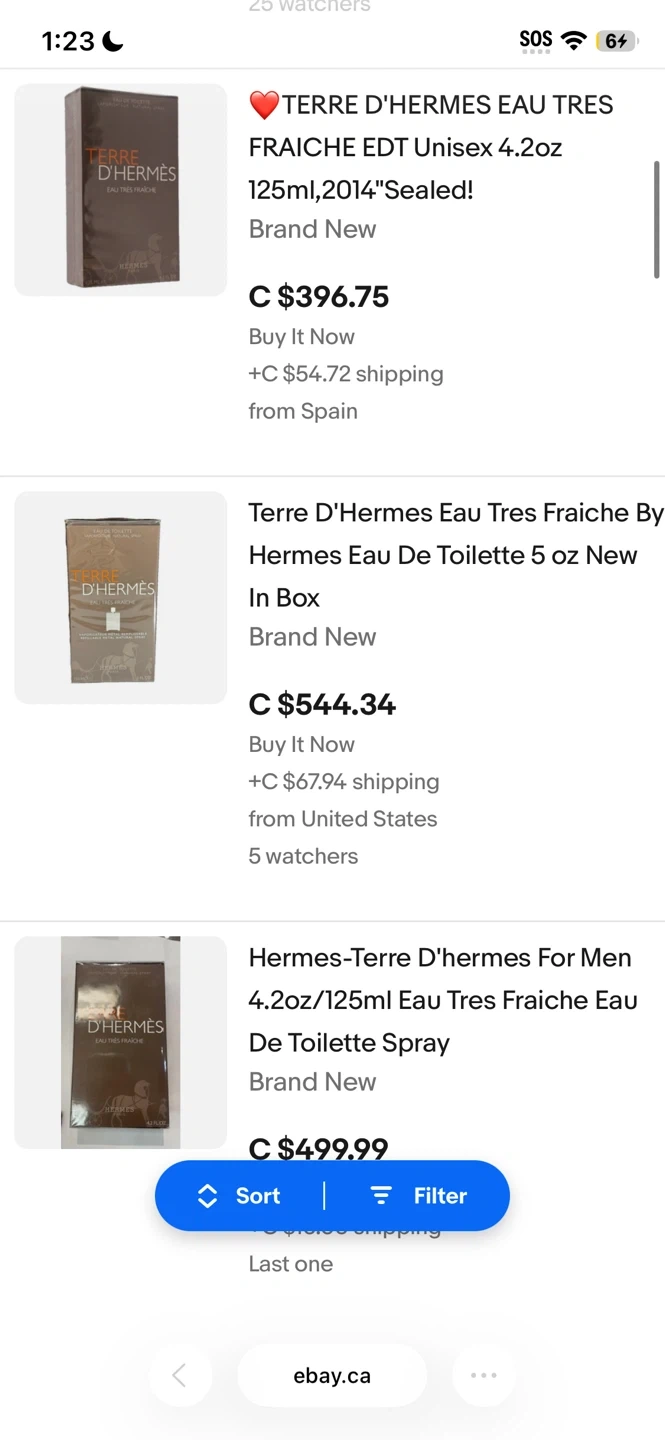Tap the ebay.ca address bar

click(332, 1376)
